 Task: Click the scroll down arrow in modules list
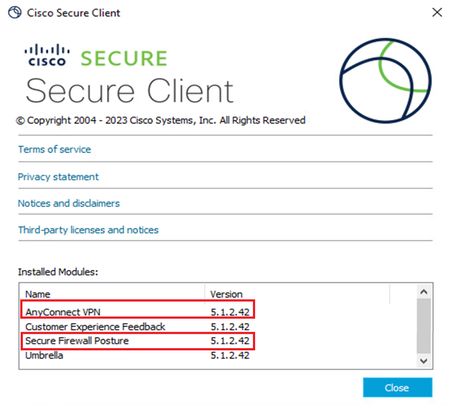tap(424, 361)
